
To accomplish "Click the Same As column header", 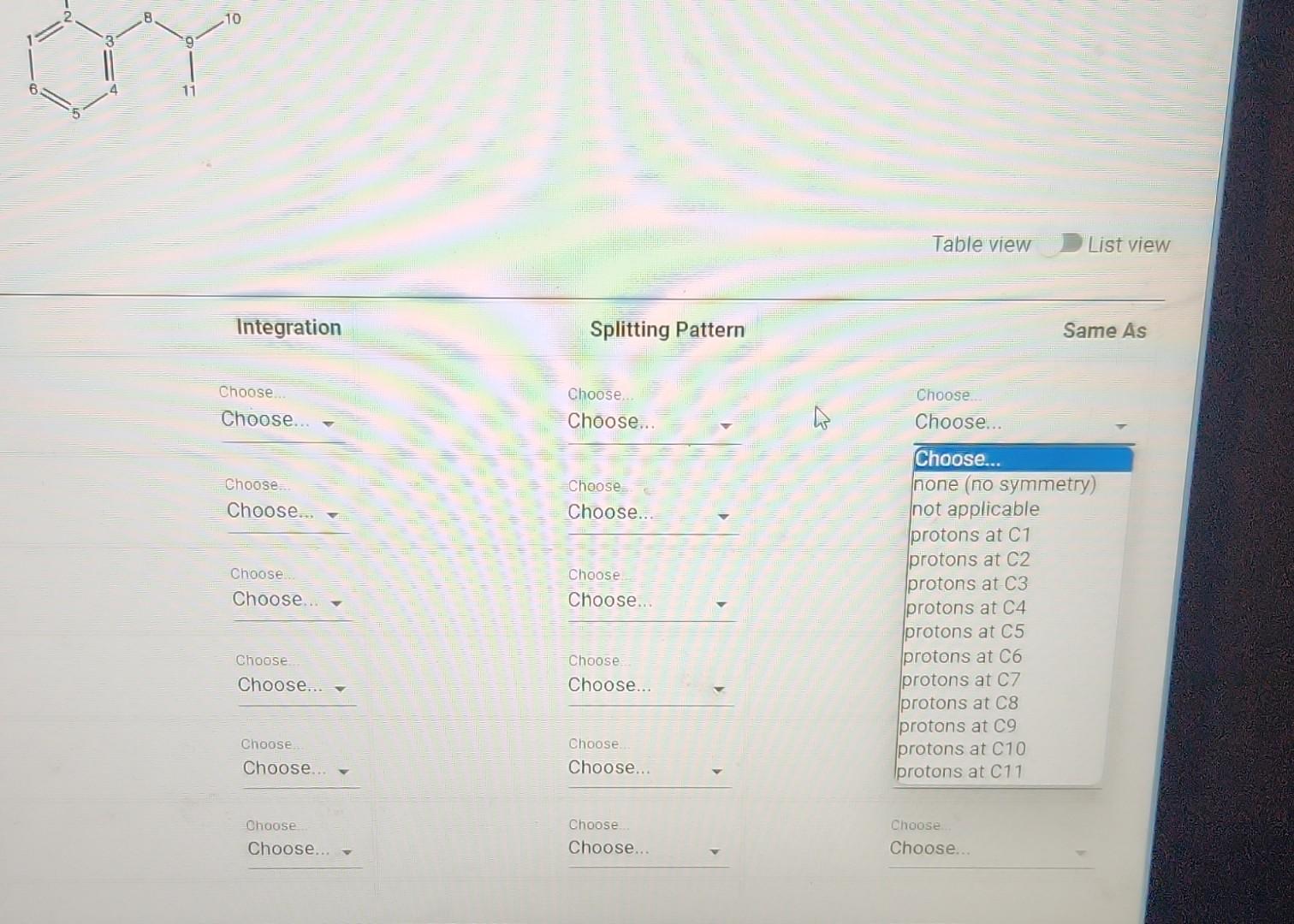I will [1105, 331].
